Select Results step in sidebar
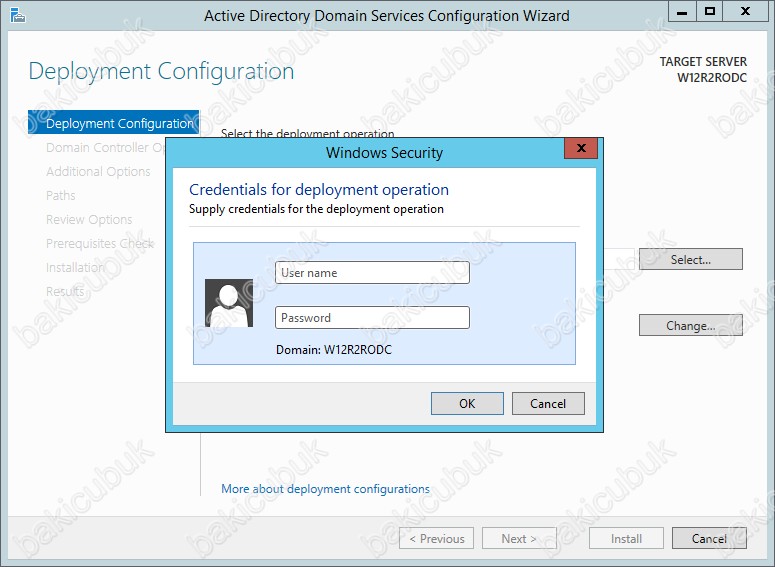This screenshot has height=567, width=775. click(x=65, y=291)
